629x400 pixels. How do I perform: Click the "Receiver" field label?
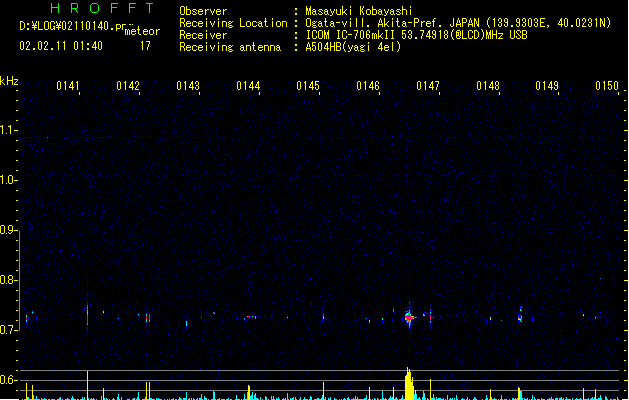click(203, 35)
